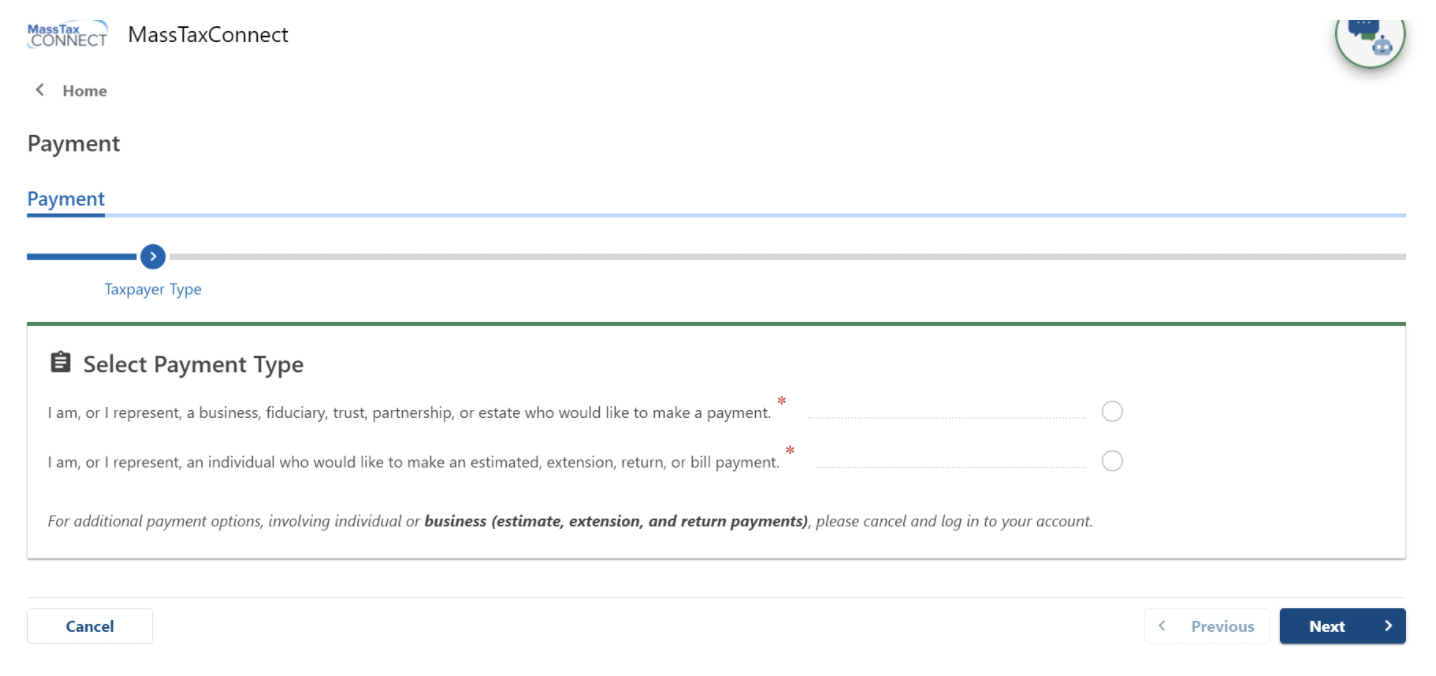Screen dimensions: 1436x676
Task: Select the business, fiduciary, trust payment radio button
Action: click(1112, 411)
